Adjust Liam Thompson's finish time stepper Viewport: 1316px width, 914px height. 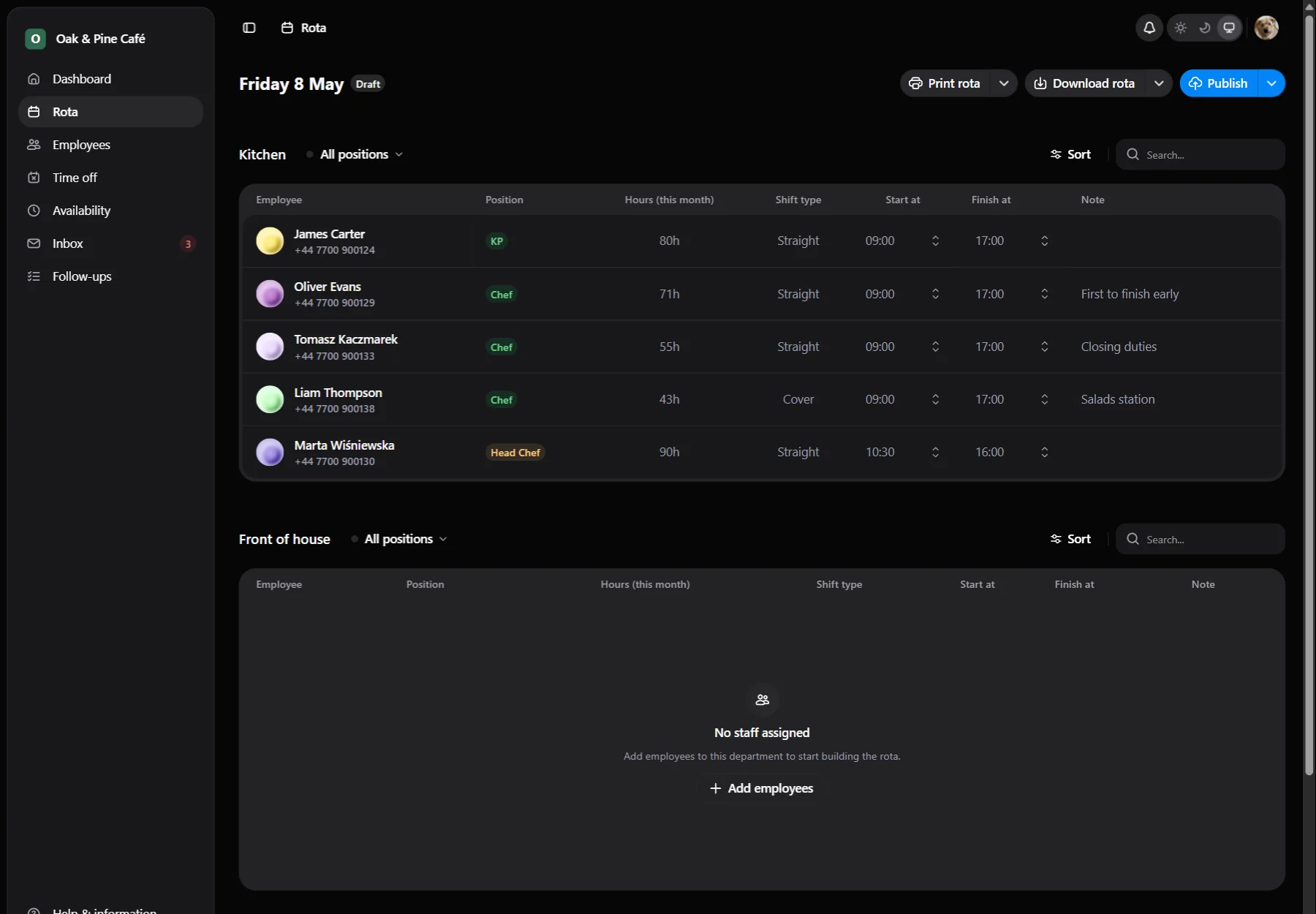click(1045, 399)
